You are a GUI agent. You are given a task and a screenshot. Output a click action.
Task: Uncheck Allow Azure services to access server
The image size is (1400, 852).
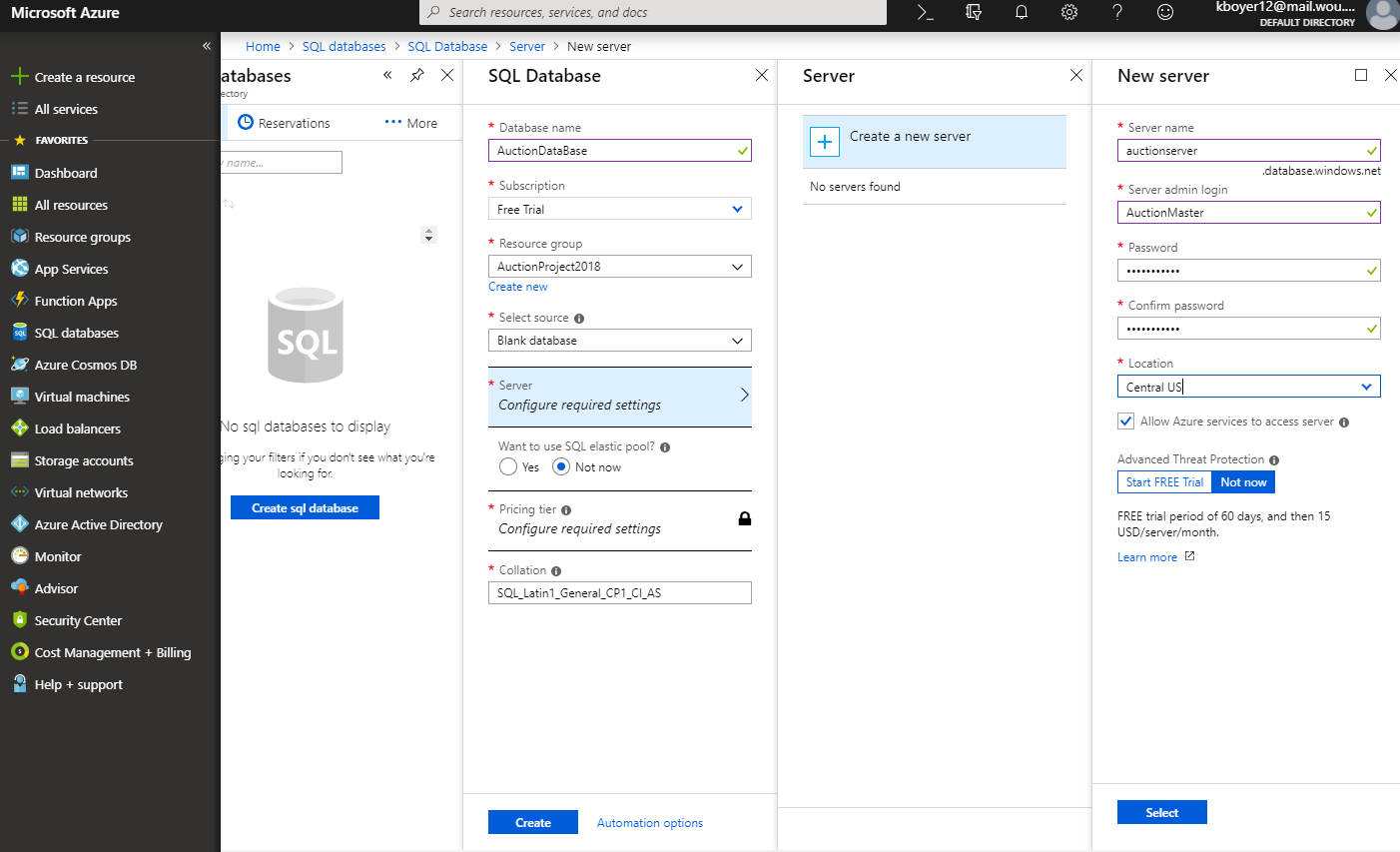coord(1126,422)
